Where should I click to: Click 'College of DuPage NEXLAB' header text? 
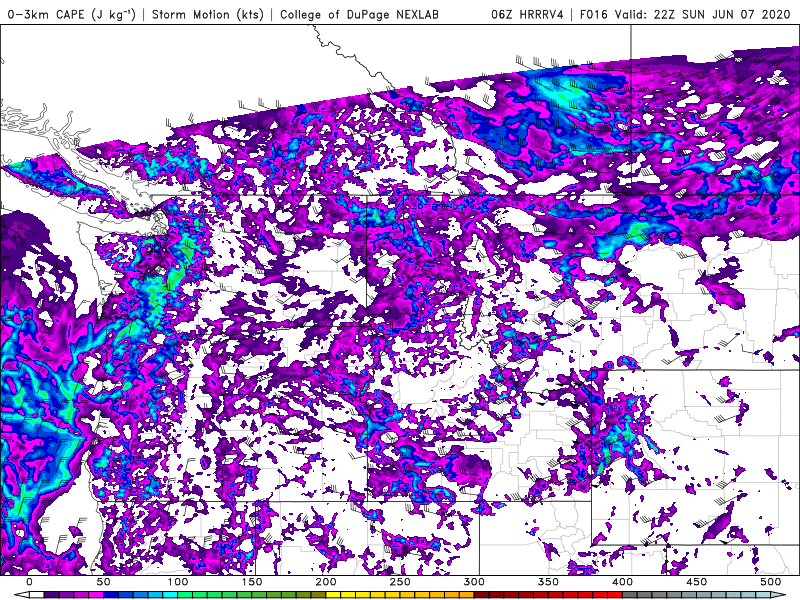click(359, 14)
